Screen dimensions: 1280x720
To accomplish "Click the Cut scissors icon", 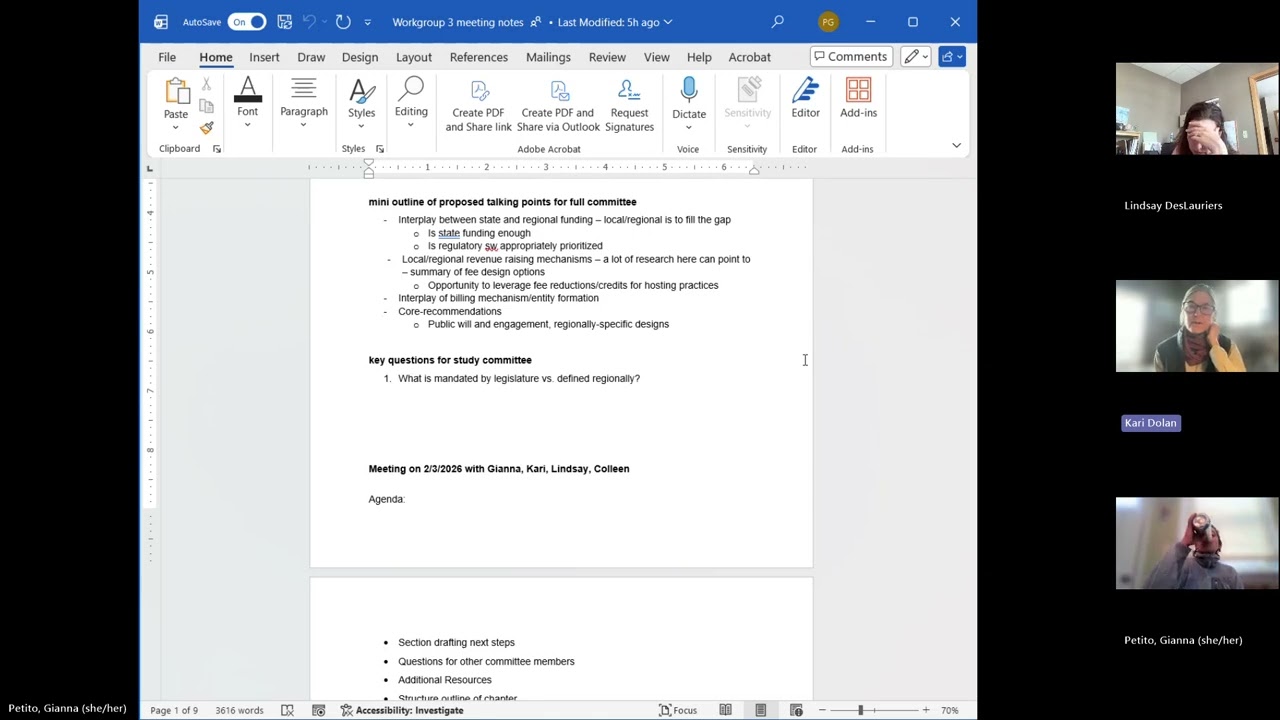I will (x=206, y=85).
